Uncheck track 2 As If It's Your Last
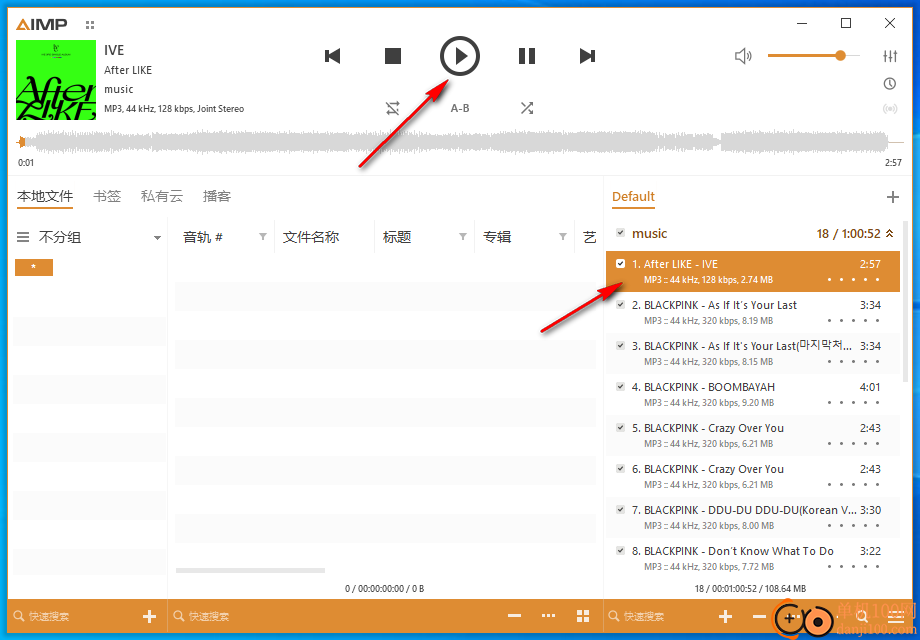The height and width of the screenshot is (640, 920). pos(620,304)
